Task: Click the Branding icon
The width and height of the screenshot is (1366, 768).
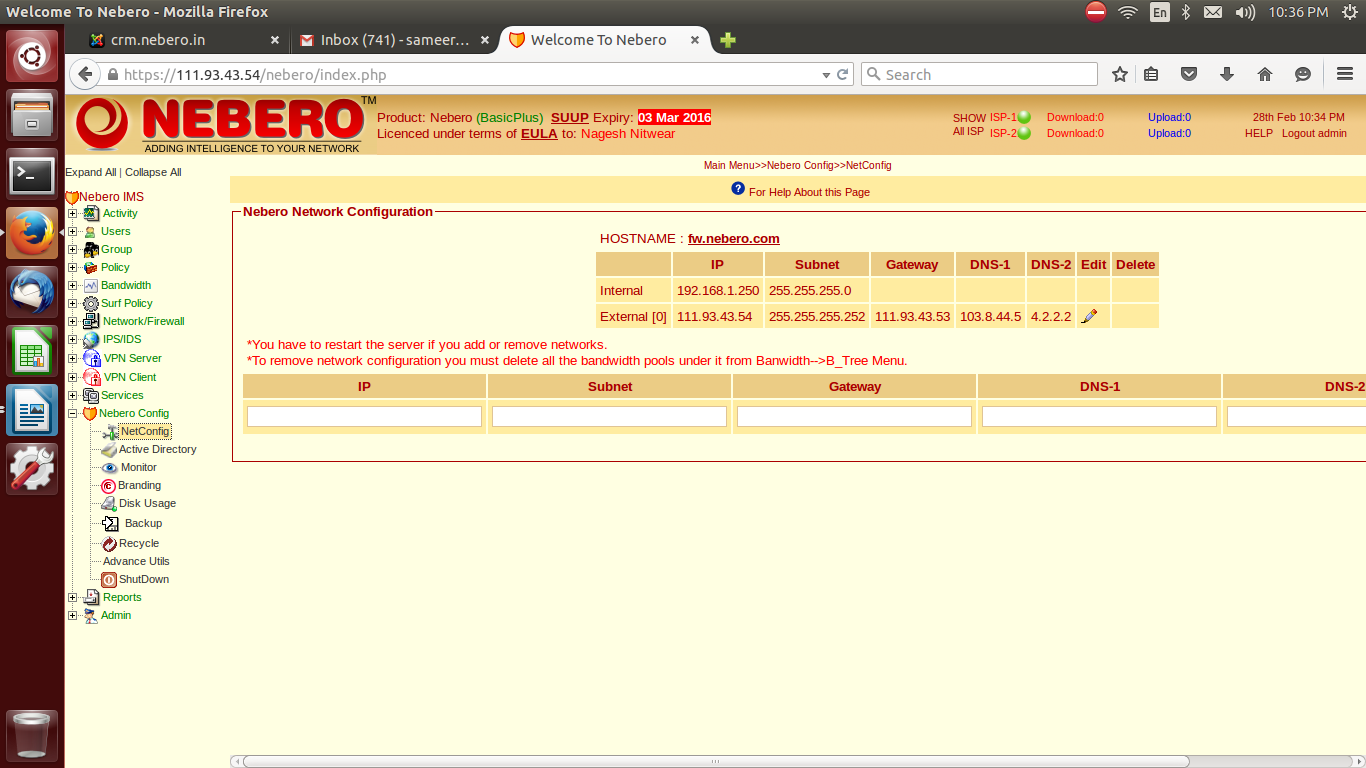Action: click(108, 486)
